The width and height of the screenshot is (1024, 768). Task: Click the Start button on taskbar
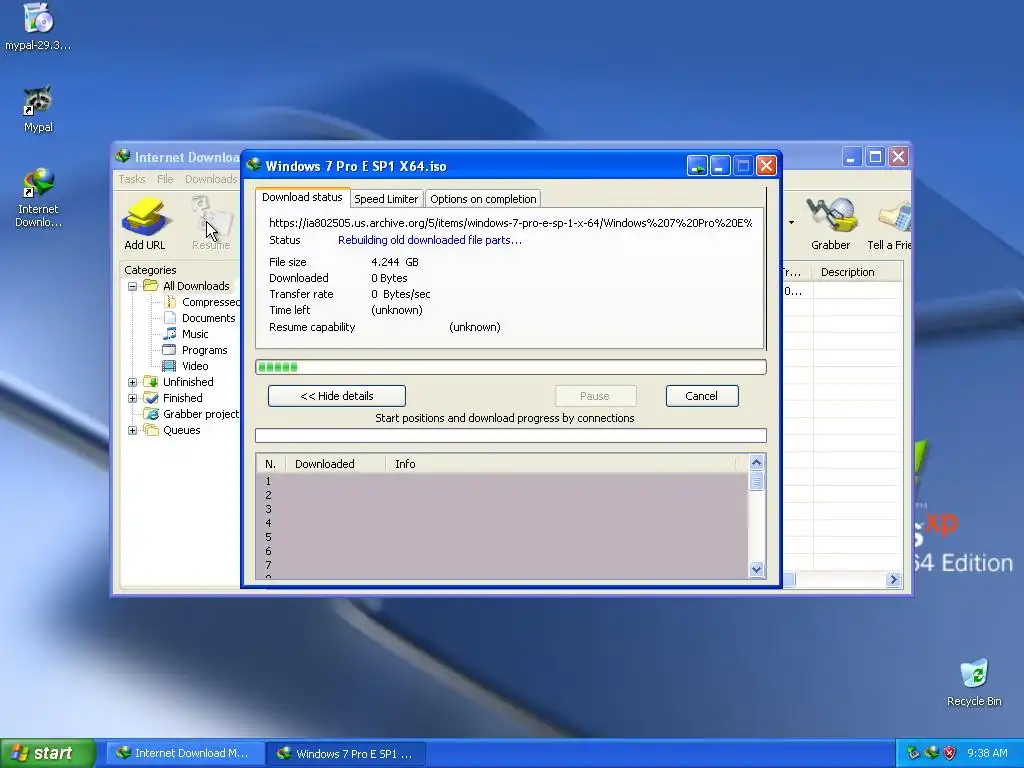(48, 753)
